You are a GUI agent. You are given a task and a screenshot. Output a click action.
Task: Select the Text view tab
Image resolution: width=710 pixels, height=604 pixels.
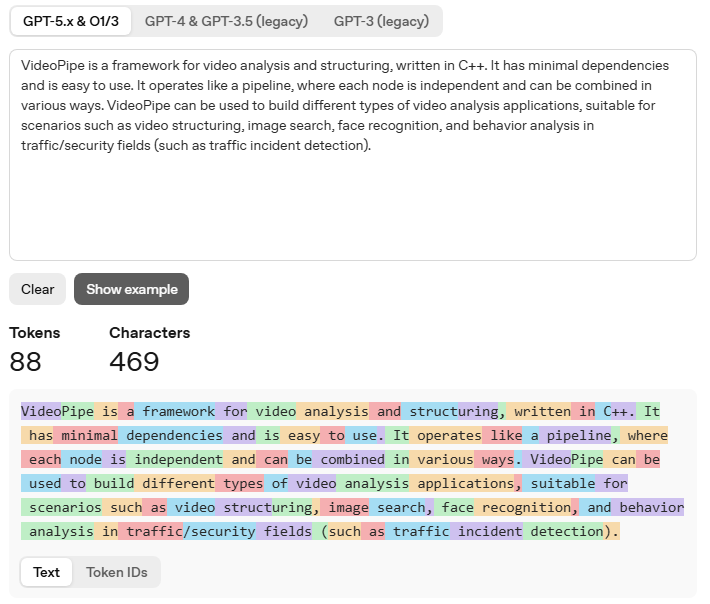(46, 572)
